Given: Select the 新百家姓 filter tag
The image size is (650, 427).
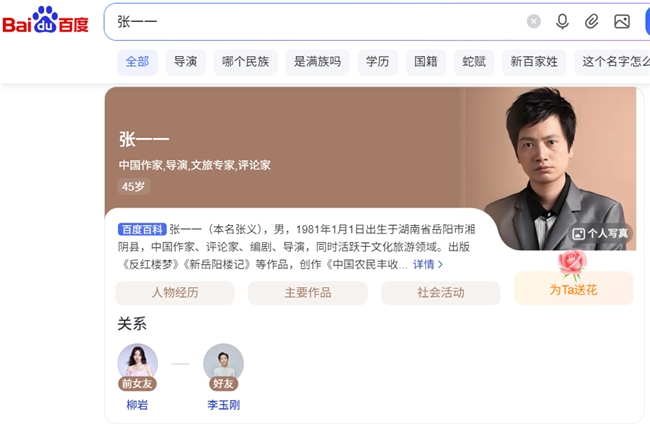Looking at the screenshot, I should click(534, 62).
